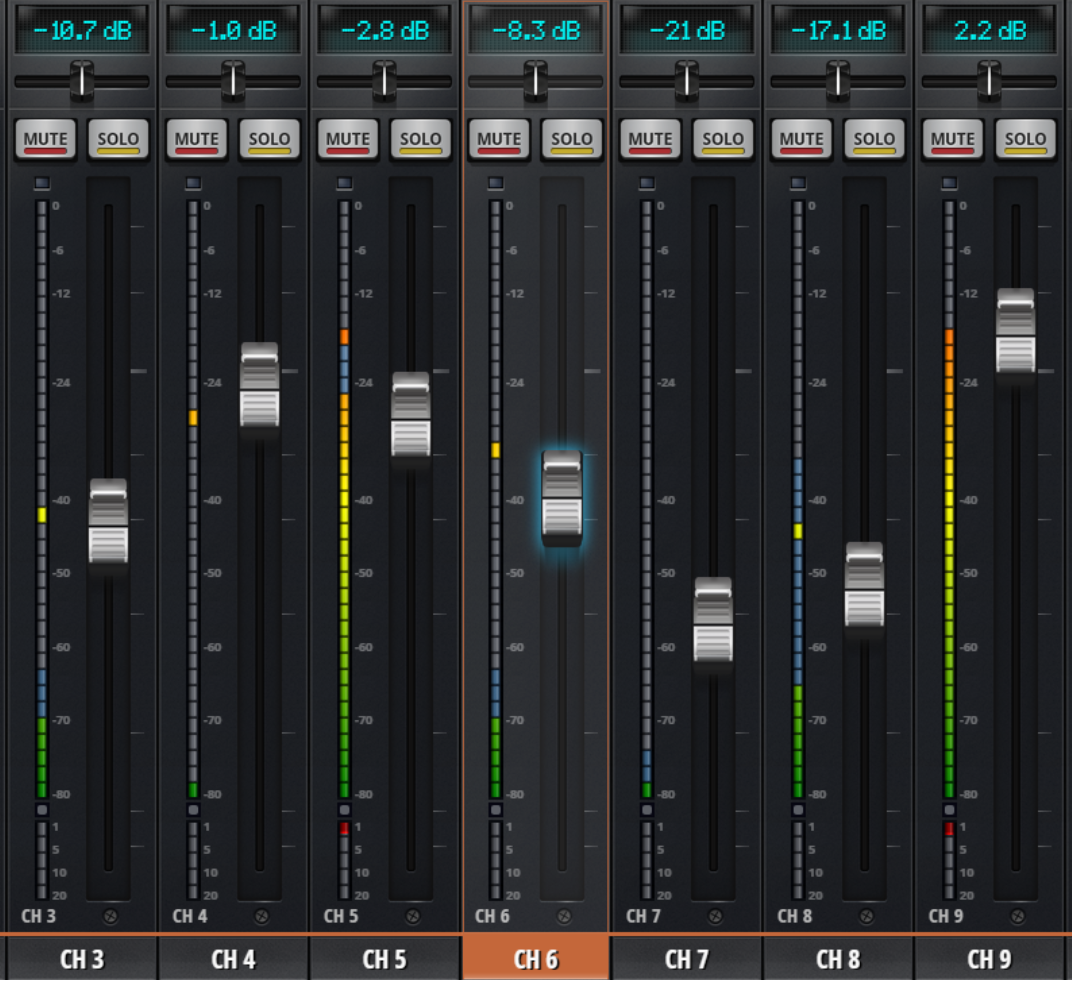Select the CH 7 bottom tab
Image resolution: width=1072 pixels, height=981 pixels.
687,958
